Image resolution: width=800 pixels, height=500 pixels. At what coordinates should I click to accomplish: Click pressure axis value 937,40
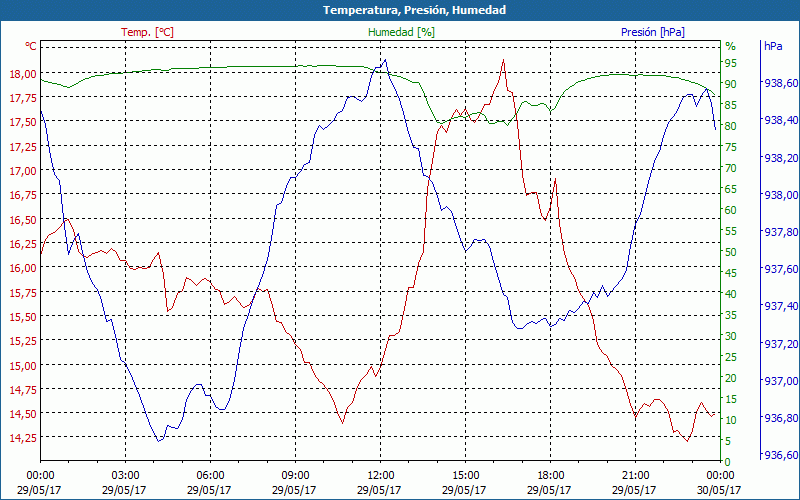779,306
